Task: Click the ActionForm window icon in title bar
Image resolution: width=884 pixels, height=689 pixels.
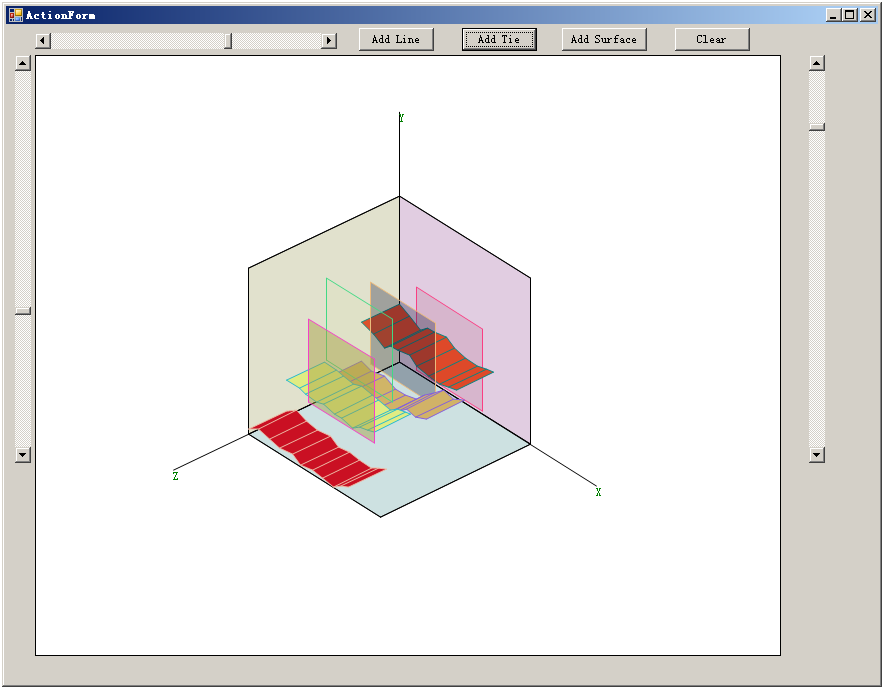Action: point(16,15)
